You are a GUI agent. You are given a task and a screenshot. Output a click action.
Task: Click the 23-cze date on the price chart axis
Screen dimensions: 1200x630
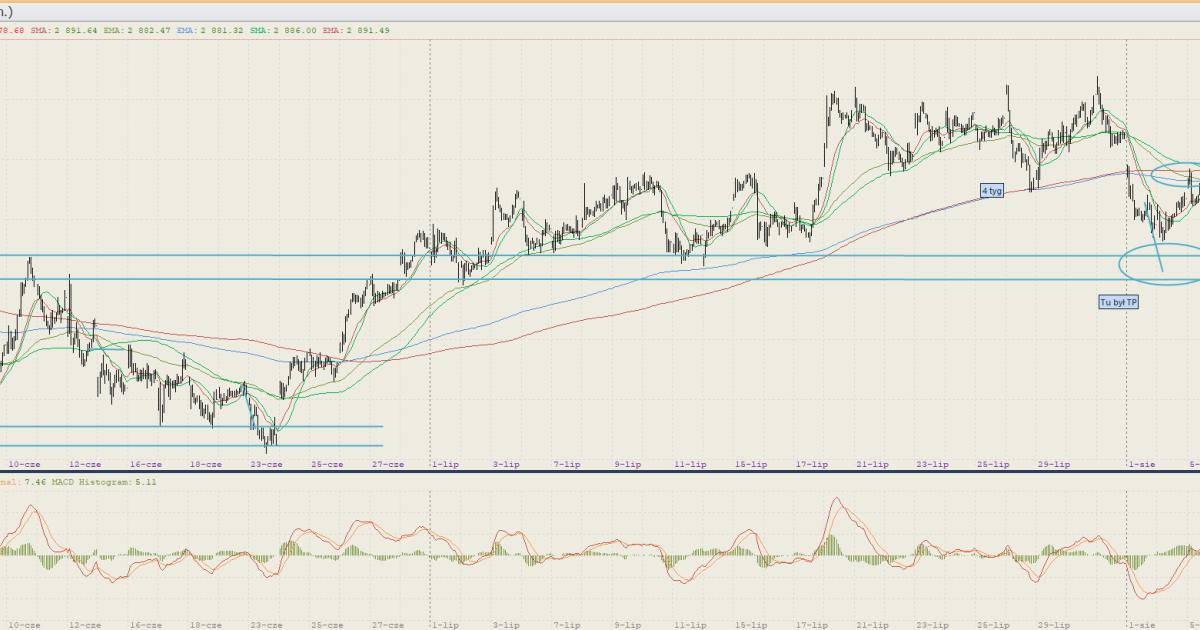pos(266,464)
